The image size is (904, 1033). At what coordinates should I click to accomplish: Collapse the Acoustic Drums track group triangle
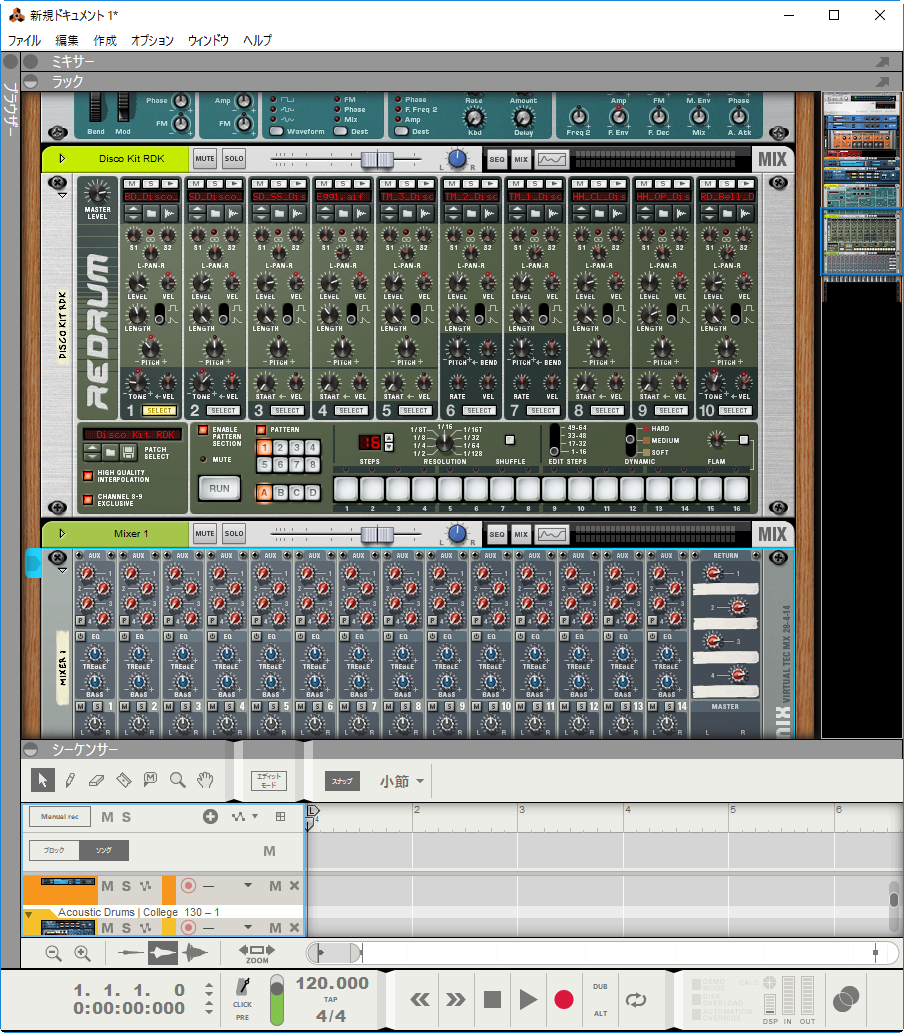tap(28, 915)
